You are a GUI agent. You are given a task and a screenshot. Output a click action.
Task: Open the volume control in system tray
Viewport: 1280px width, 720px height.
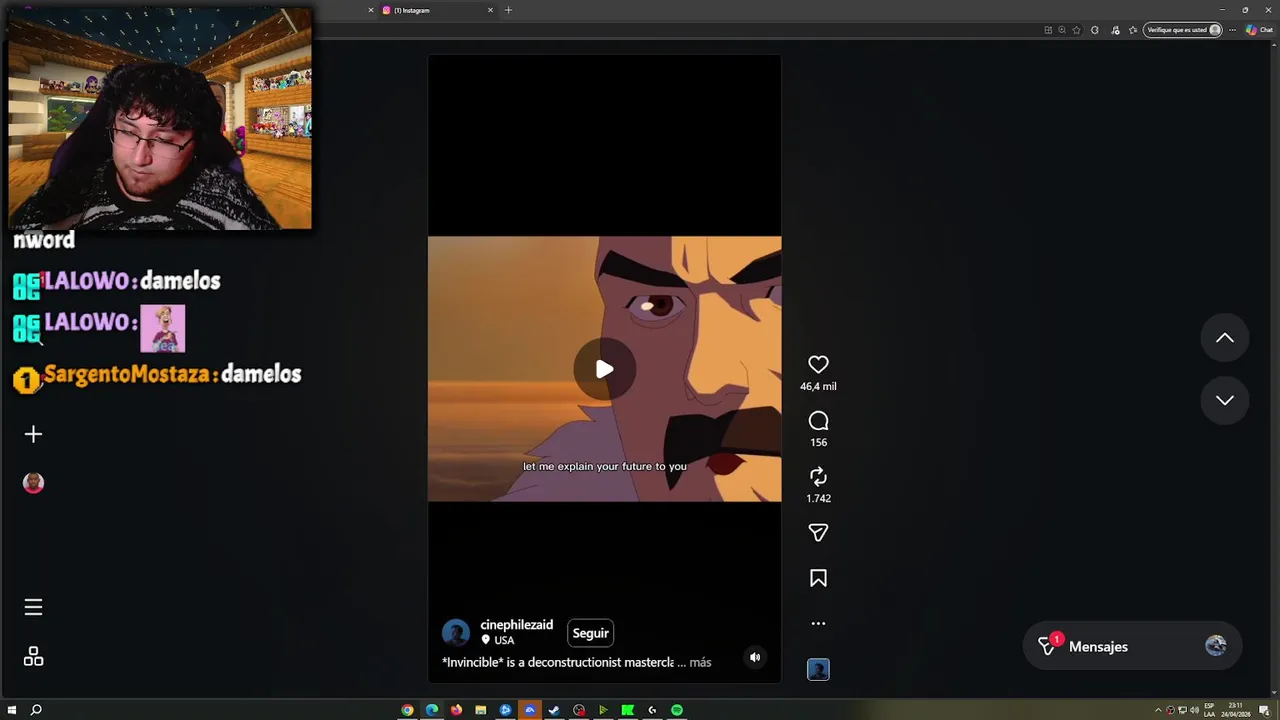[1194, 710]
